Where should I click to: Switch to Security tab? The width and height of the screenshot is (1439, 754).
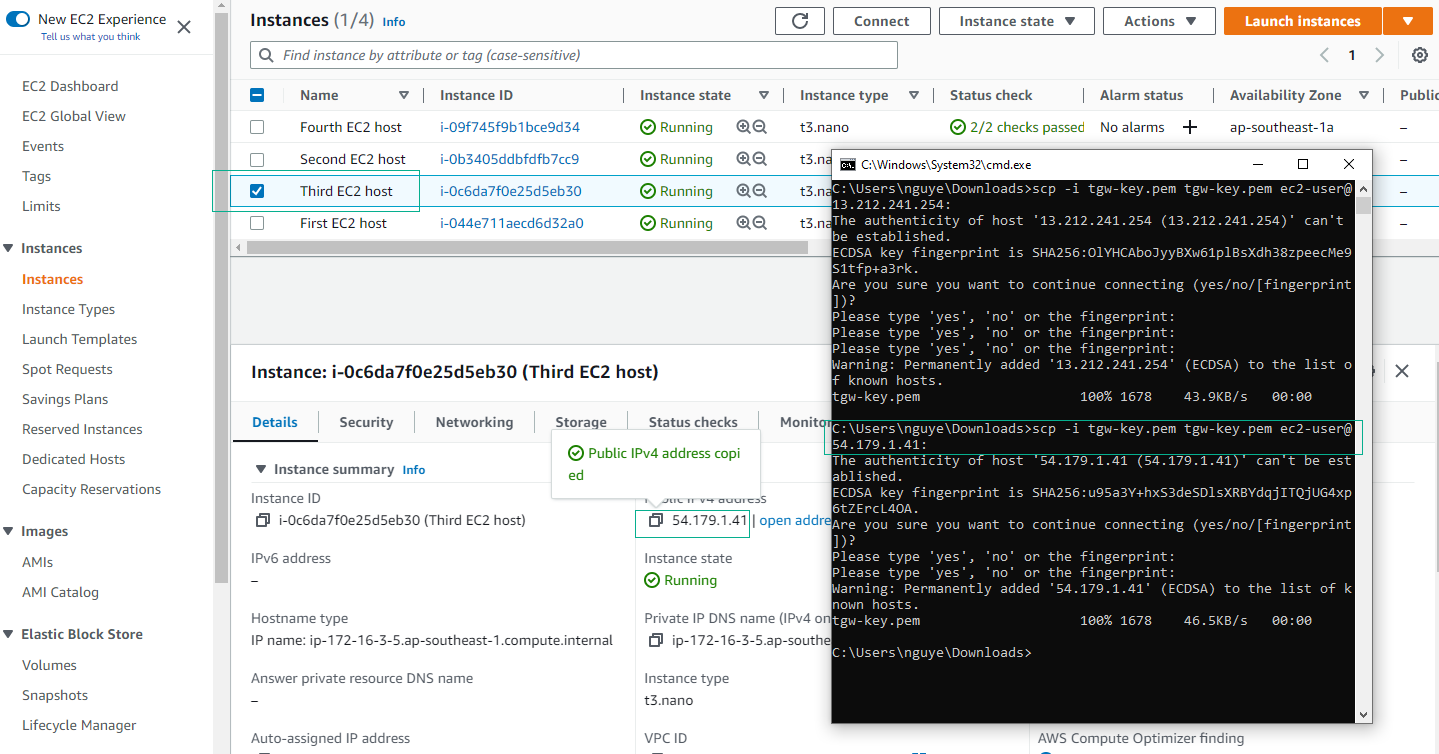(366, 422)
